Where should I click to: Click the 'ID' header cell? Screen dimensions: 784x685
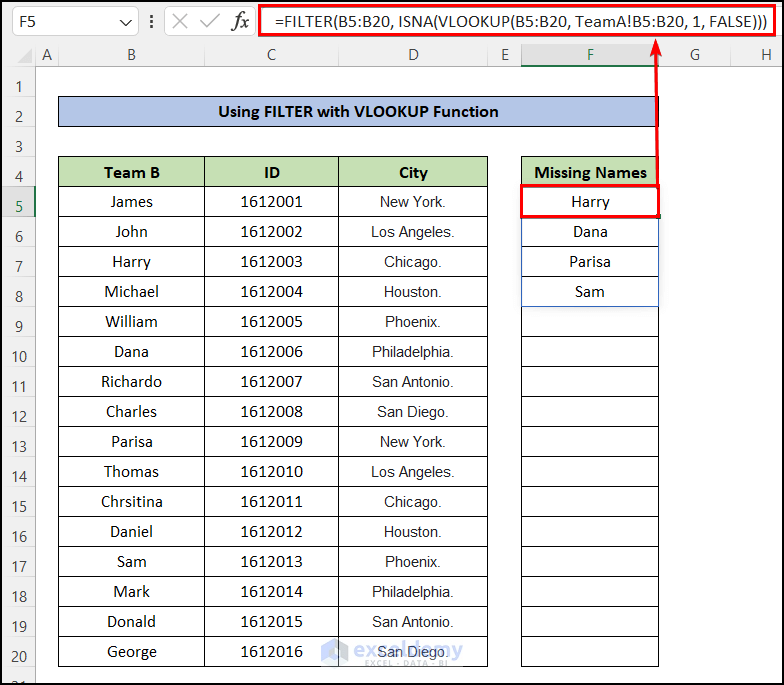click(272, 172)
